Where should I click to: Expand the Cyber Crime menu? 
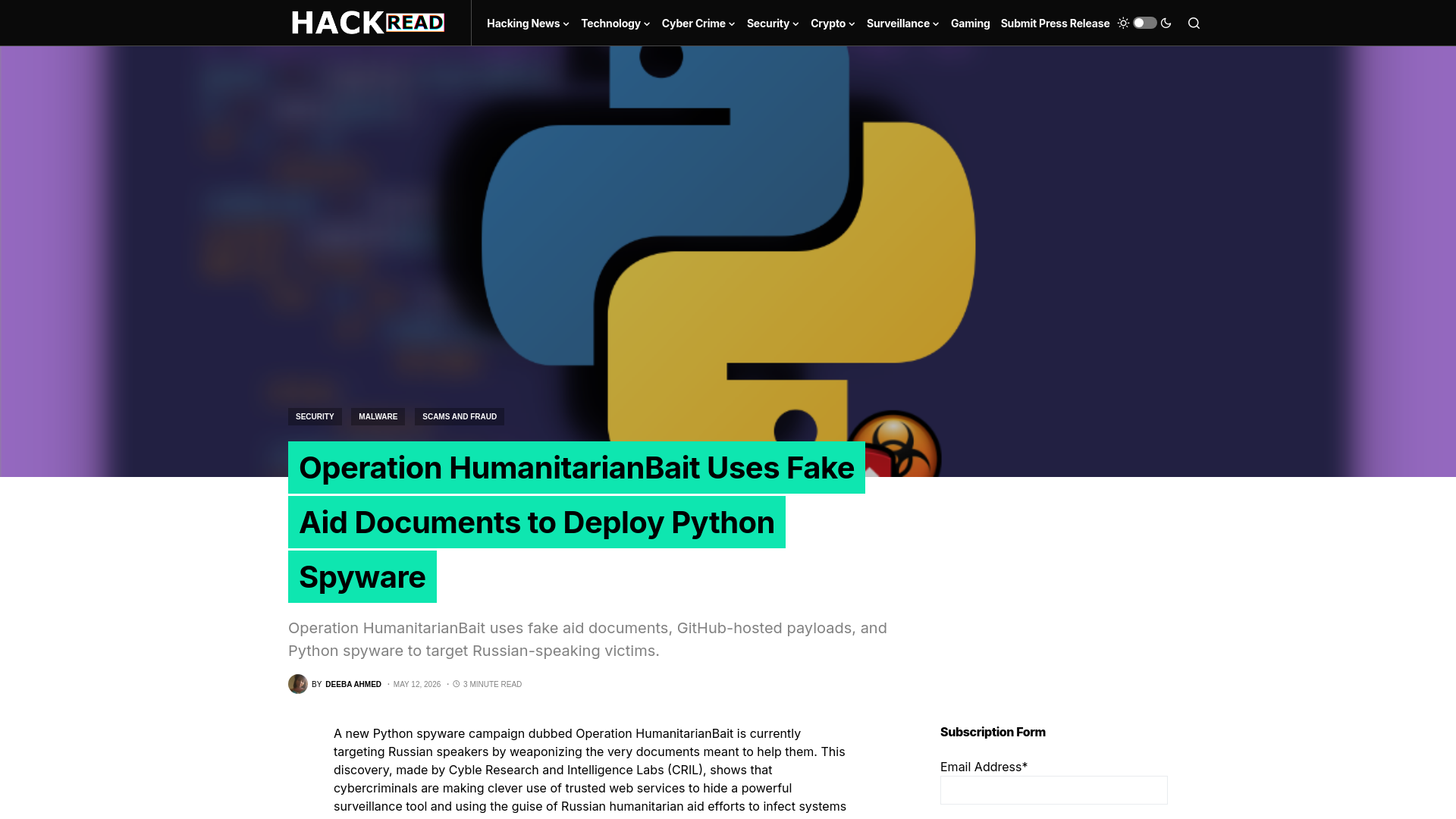(x=698, y=24)
